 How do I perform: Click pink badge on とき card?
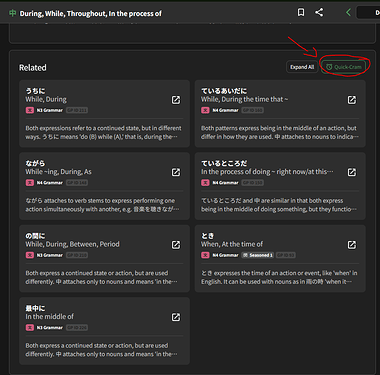click(x=205, y=255)
